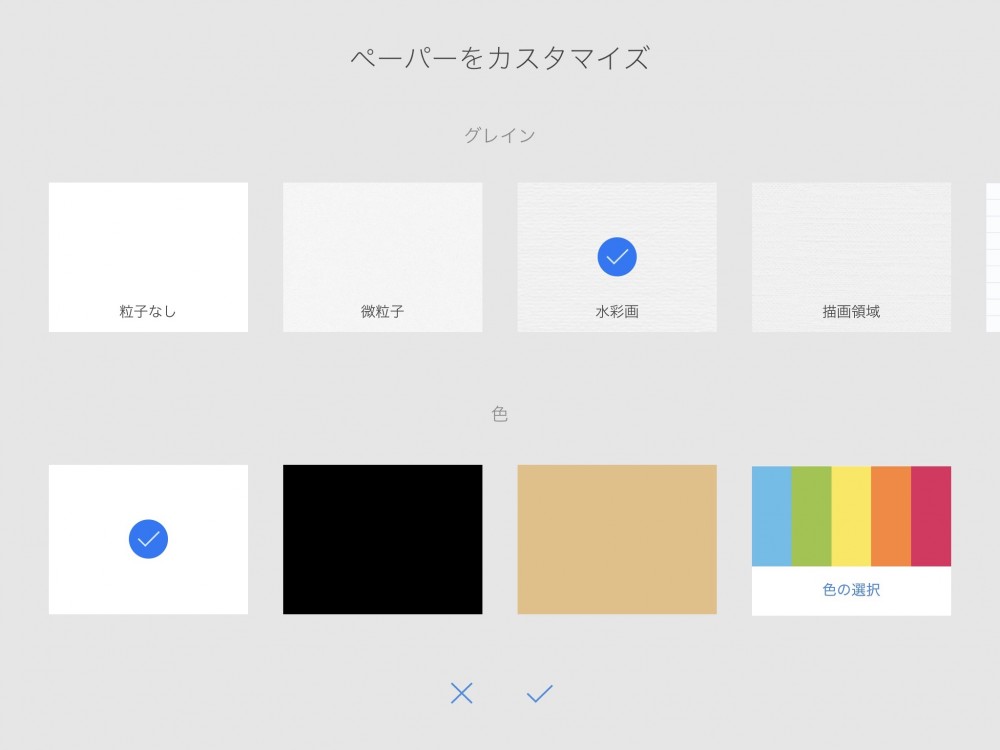Click the 描画領域 text label
This screenshot has height=750, width=1000.
[x=851, y=312]
